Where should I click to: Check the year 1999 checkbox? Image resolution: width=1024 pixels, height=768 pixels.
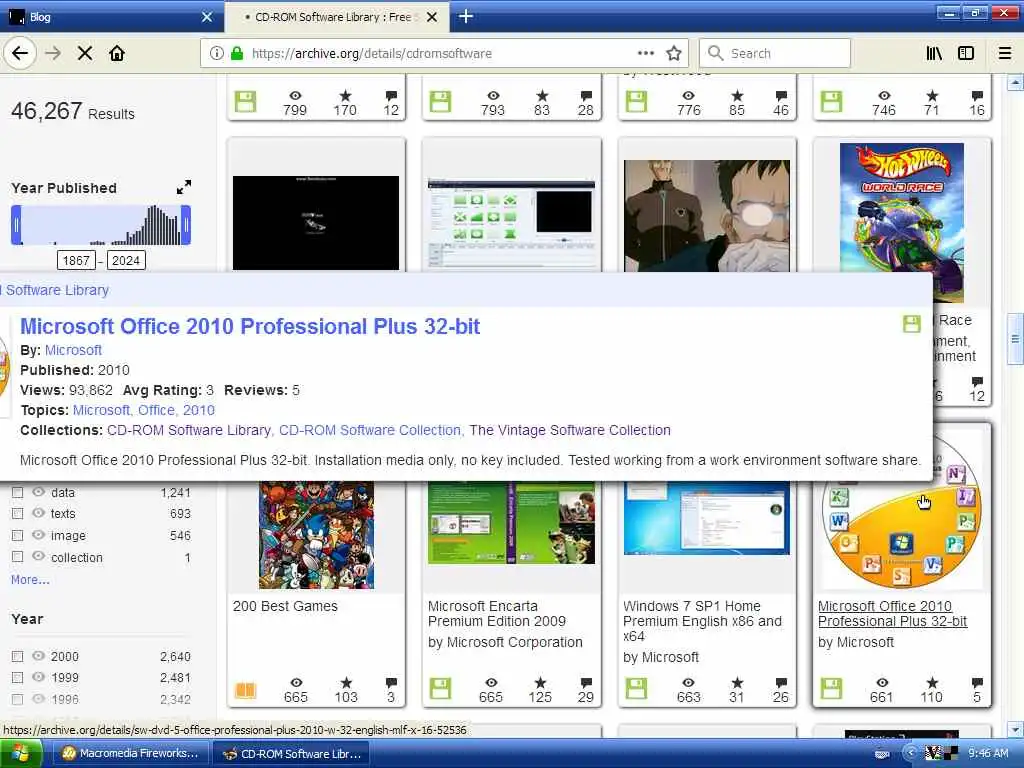click(x=18, y=677)
